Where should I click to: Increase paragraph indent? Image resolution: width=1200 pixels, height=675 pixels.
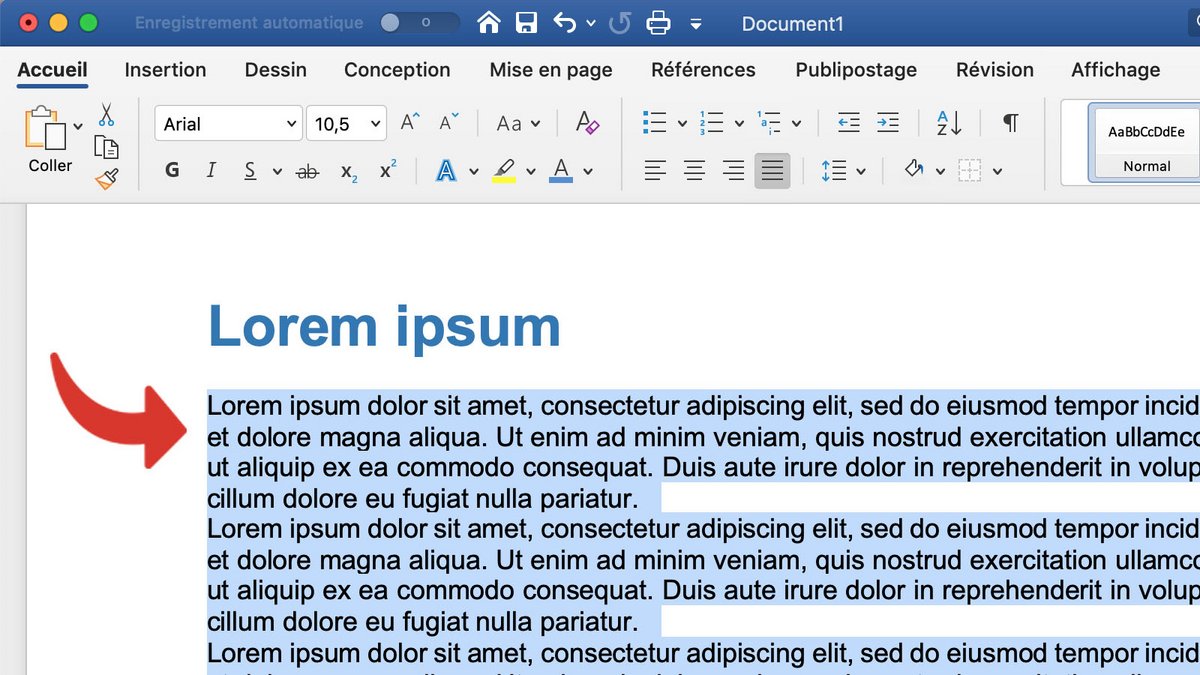[888, 123]
